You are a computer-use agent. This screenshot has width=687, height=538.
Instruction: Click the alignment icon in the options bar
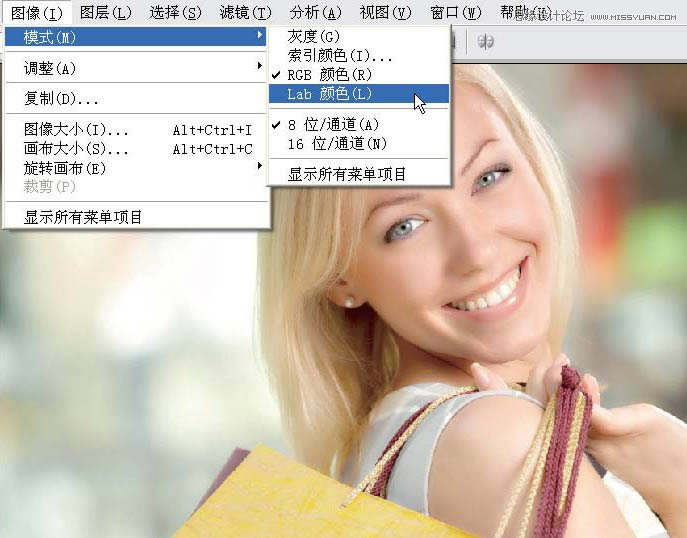(486, 41)
